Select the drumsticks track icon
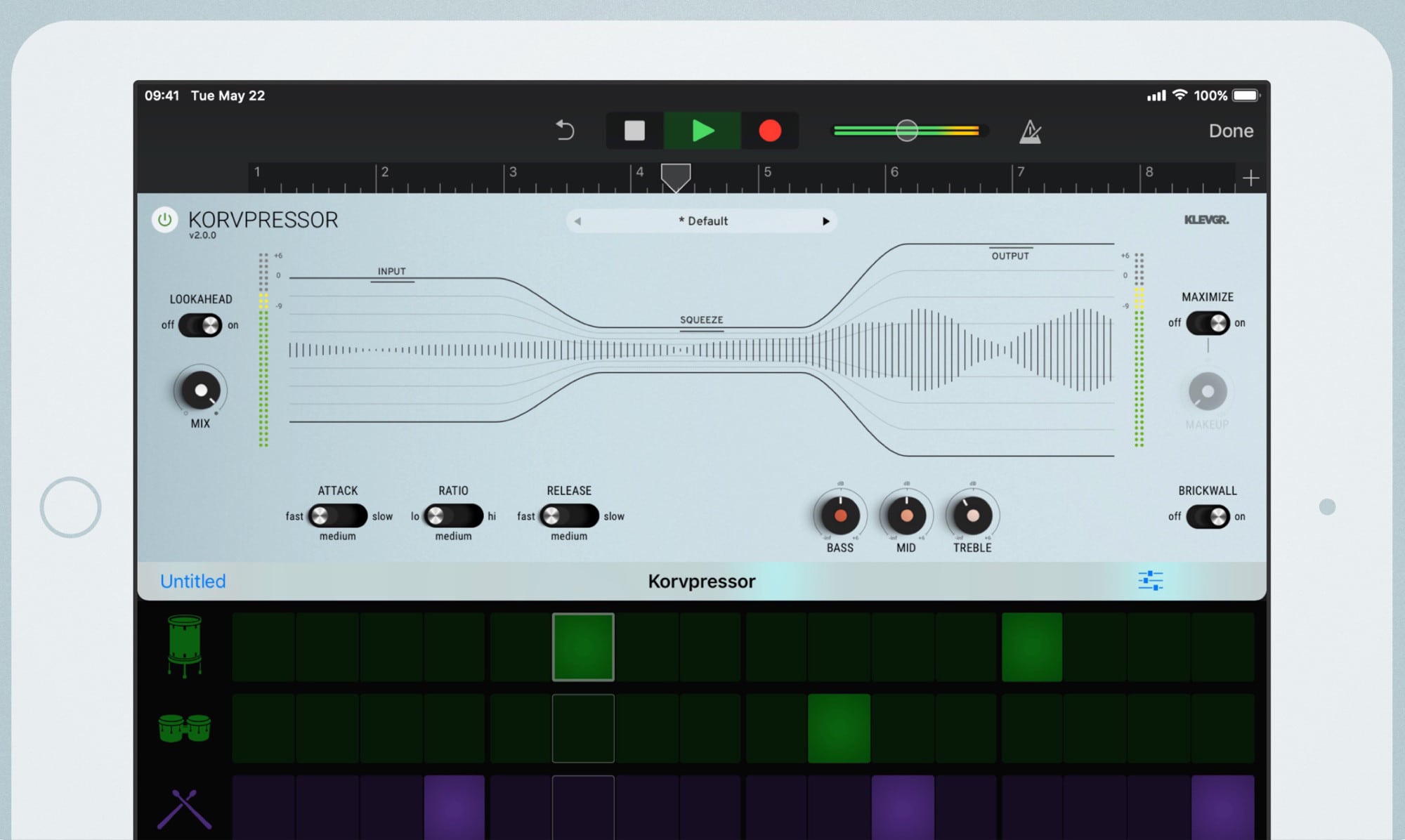 pyautogui.click(x=185, y=809)
